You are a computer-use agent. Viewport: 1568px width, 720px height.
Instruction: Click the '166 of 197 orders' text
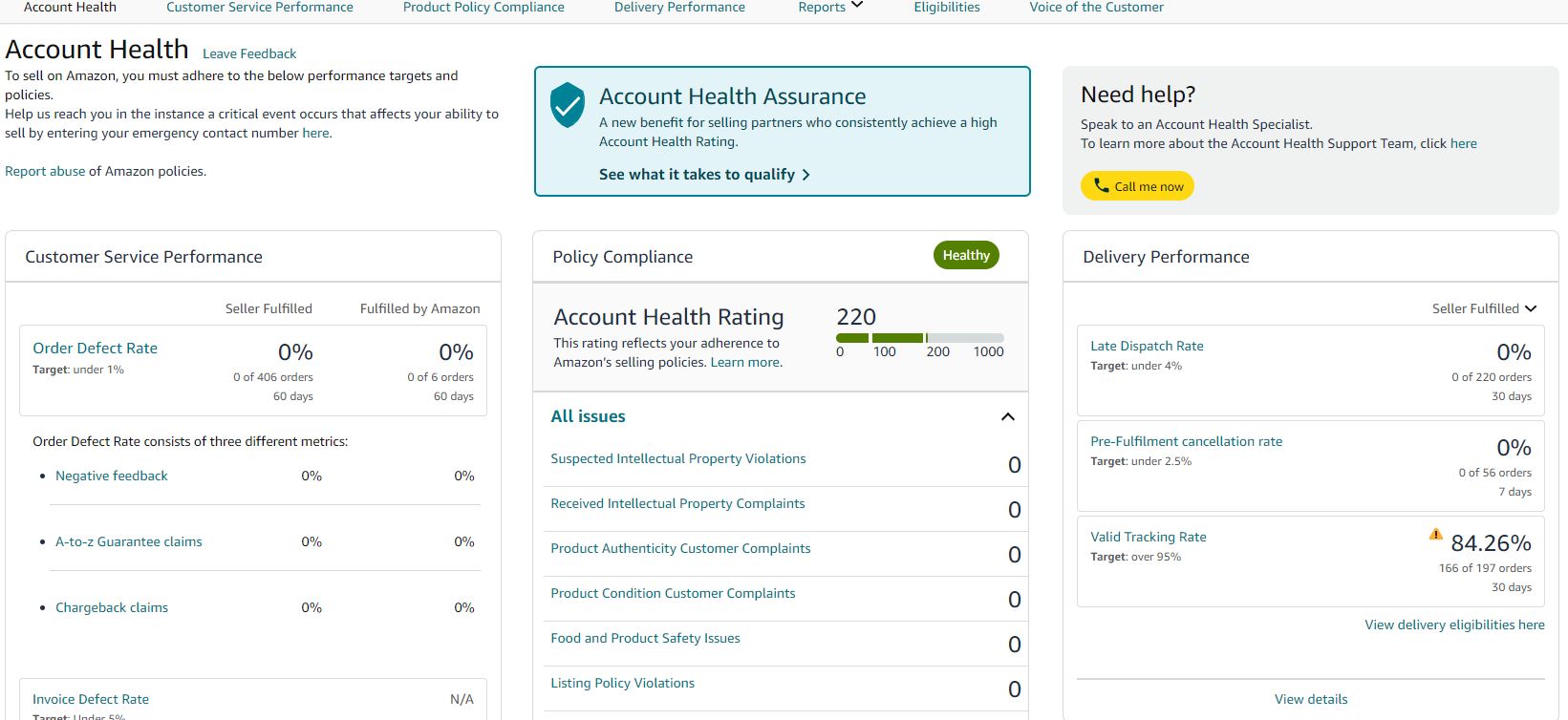(1485, 568)
